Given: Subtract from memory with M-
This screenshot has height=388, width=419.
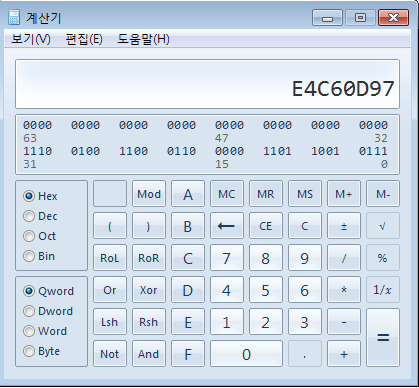Looking at the screenshot, I should coord(383,194).
